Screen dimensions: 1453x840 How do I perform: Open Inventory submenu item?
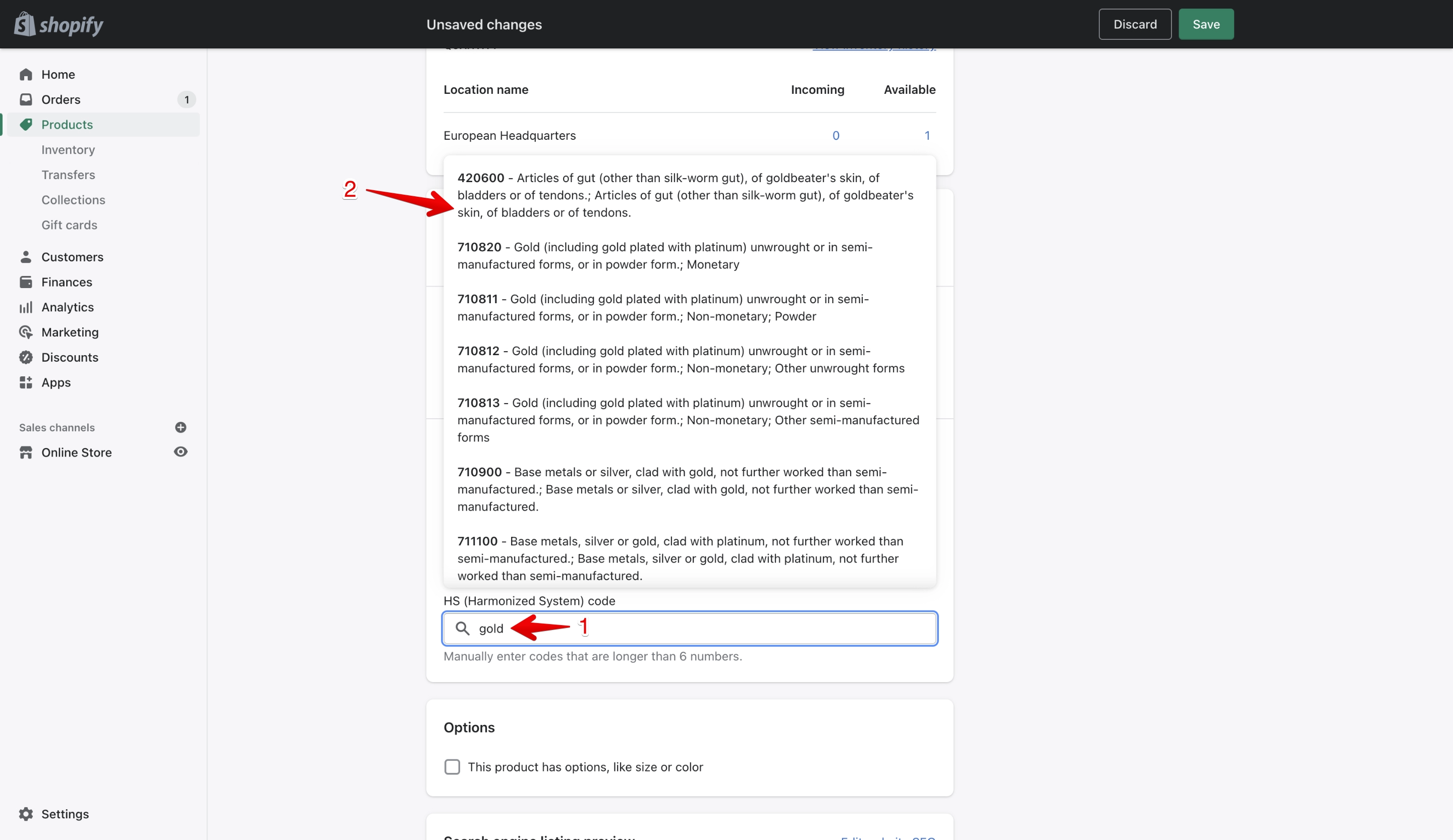pyautogui.click(x=68, y=150)
